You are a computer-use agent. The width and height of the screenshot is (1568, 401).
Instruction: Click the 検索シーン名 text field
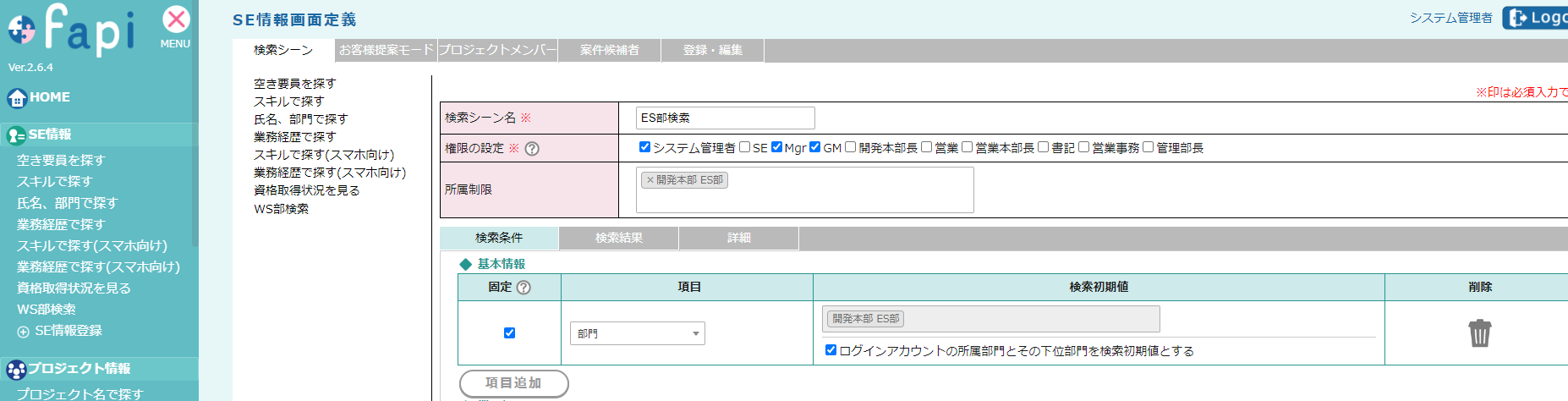pyautogui.click(x=725, y=118)
